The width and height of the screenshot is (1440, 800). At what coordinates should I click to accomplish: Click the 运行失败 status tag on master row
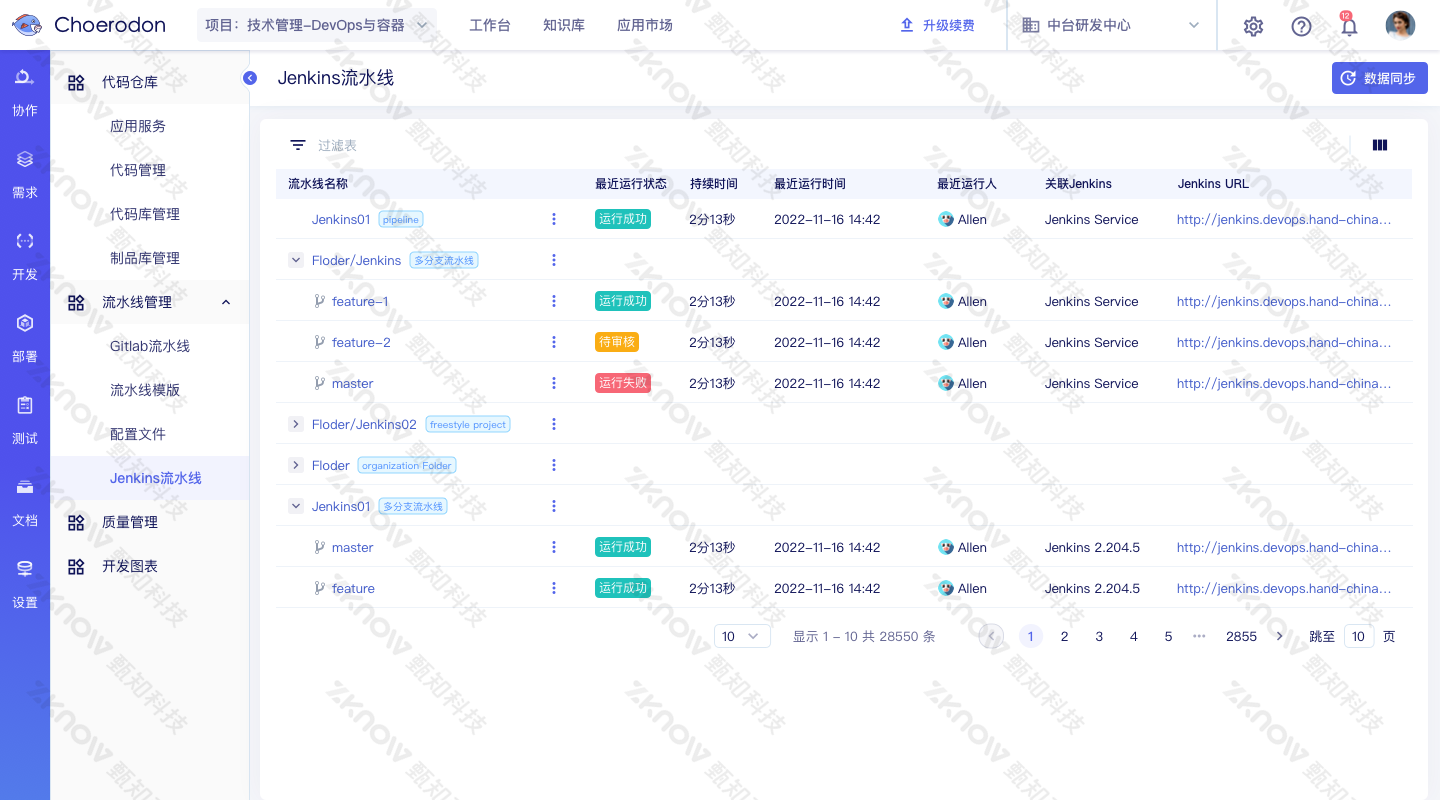click(x=623, y=383)
